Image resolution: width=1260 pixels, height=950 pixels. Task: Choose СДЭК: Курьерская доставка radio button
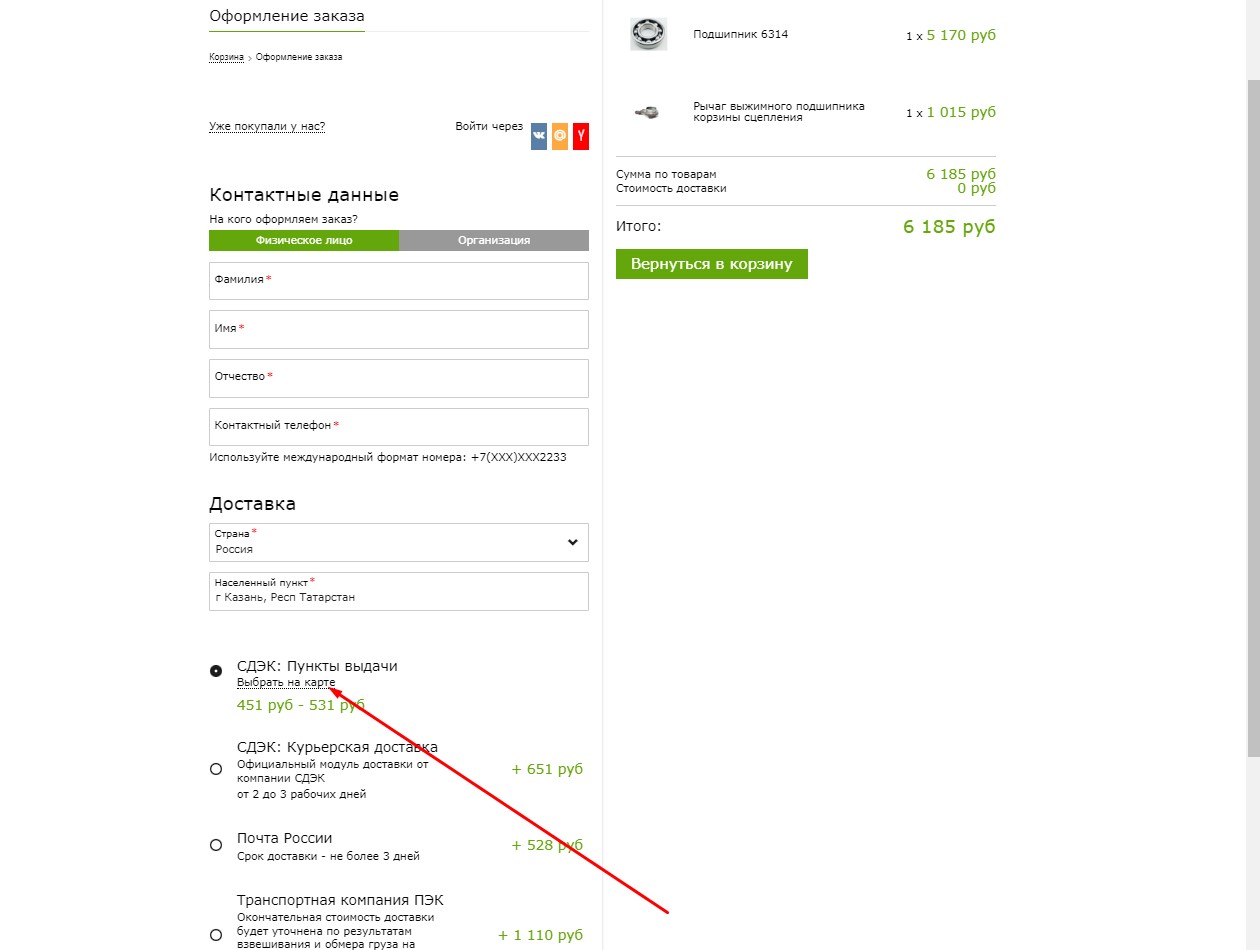coord(216,769)
